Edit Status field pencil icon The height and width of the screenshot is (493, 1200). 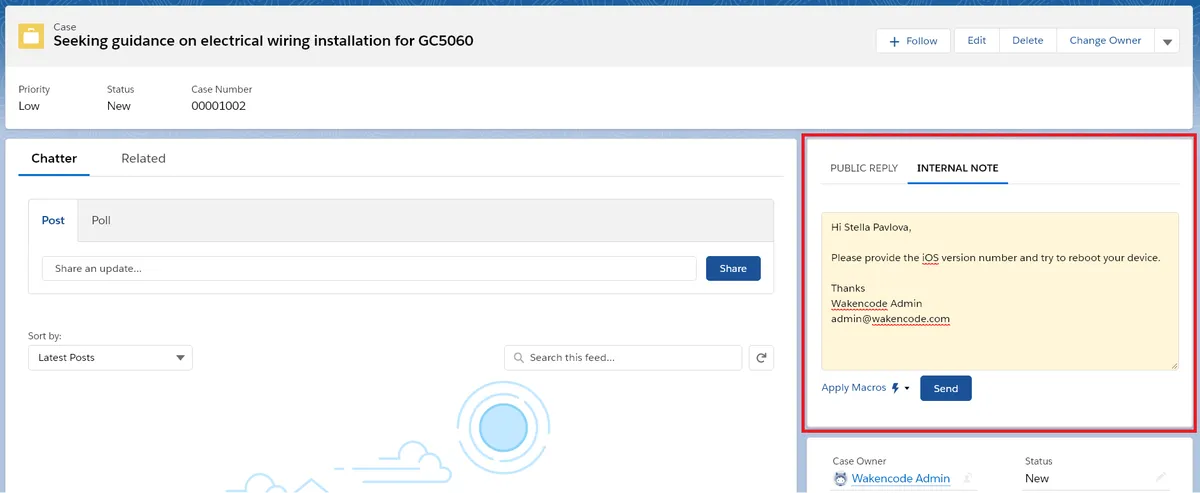[x=1161, y=478]
